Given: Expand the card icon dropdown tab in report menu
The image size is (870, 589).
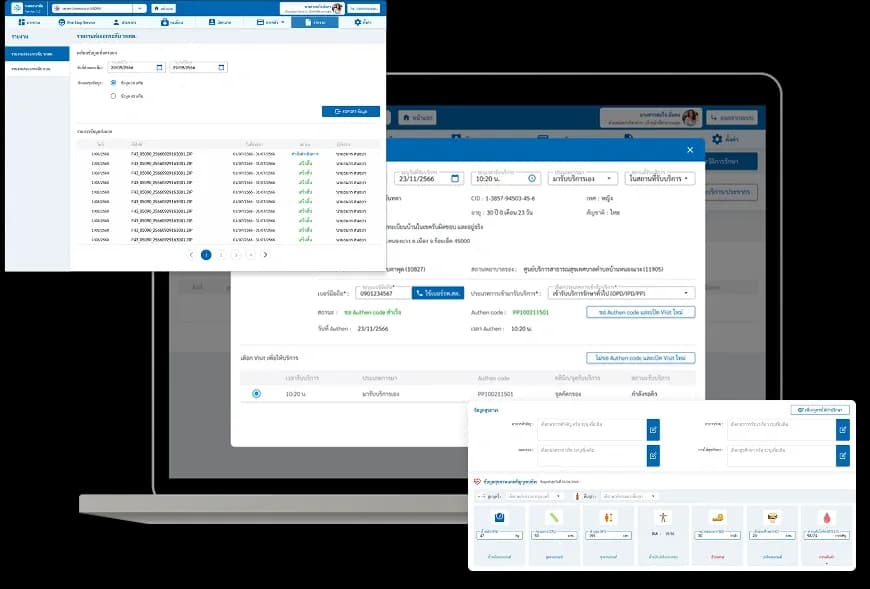Looking at the screenshot, I should click(x=271, y=22).
